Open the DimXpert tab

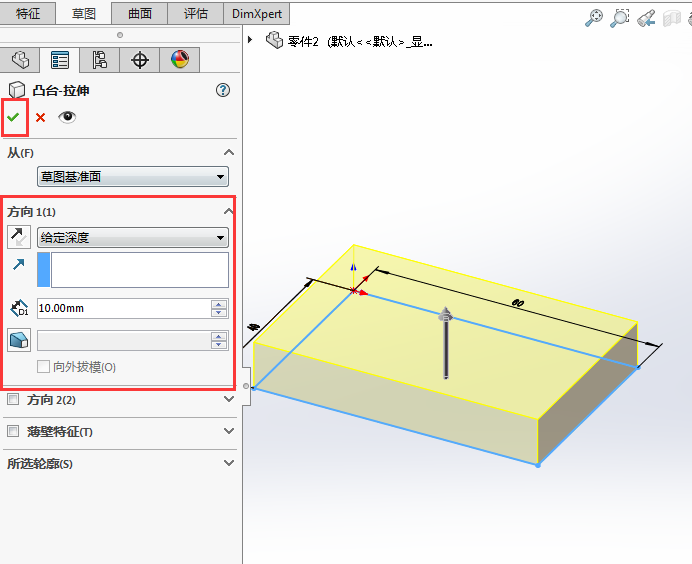pos(257,13)
